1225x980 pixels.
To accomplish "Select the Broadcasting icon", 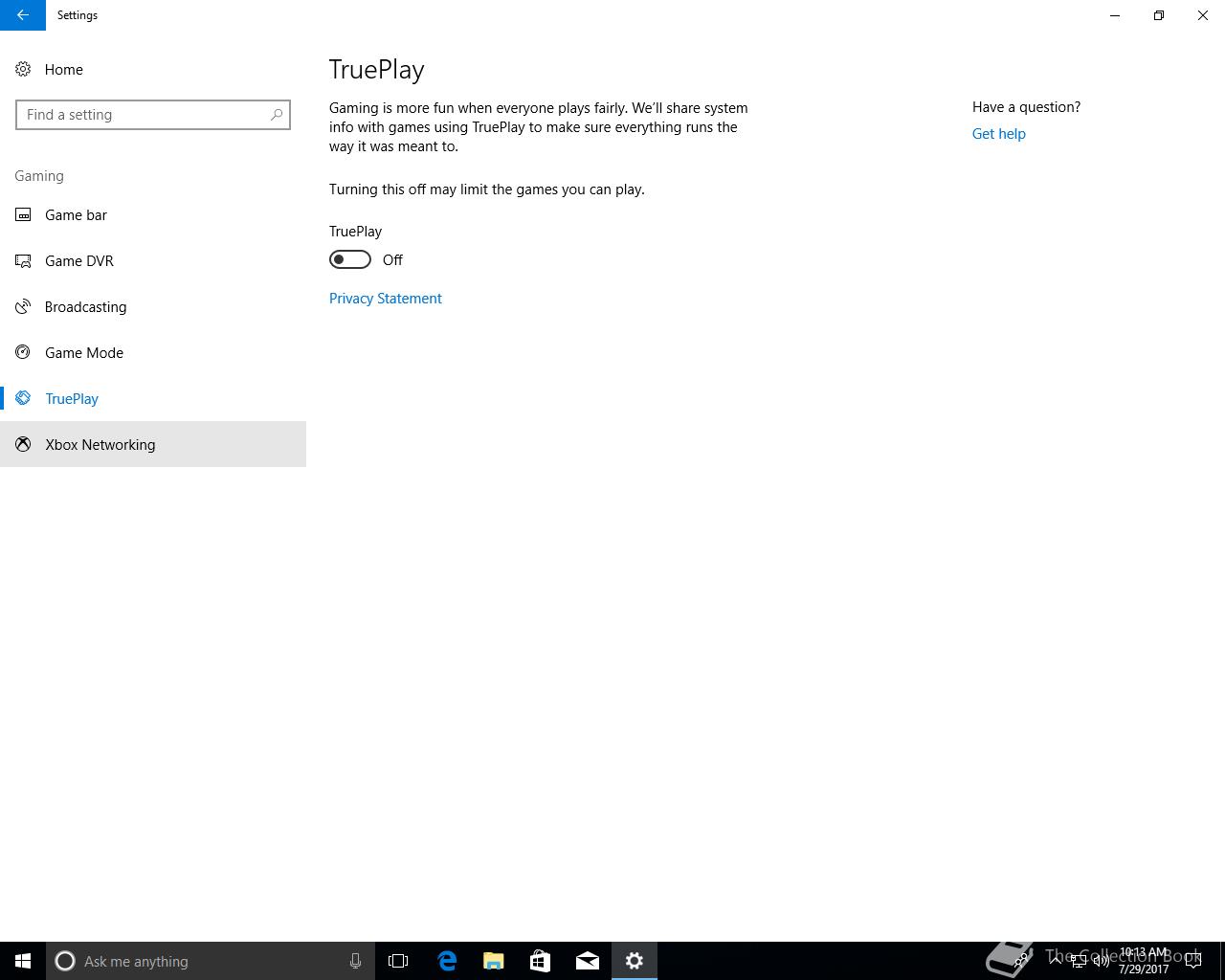I will [x=23, y=307].
